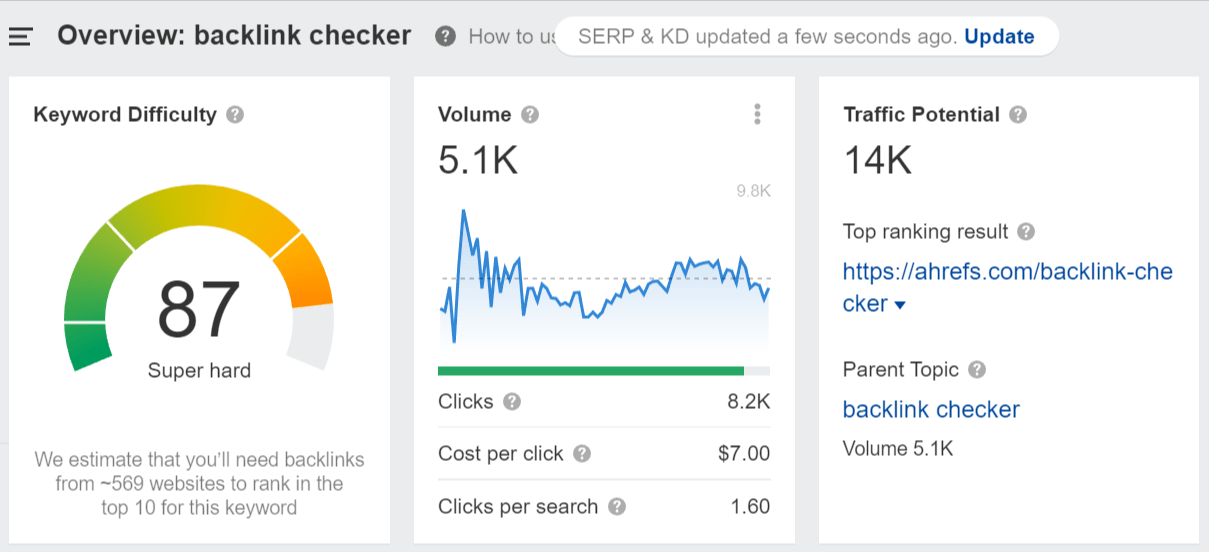Click help icon beside Cost per click
This screenshot has height=552, width=1209.
pyautogui.click(x=582, y=454)
